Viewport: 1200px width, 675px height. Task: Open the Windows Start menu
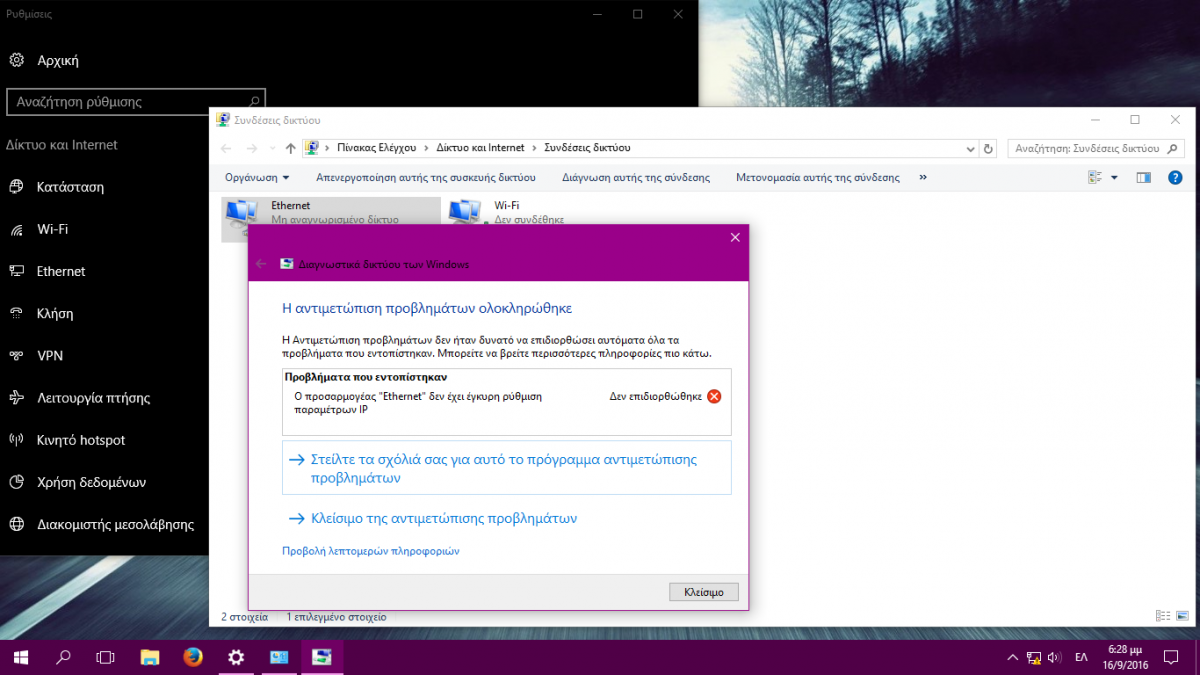[x=20, y=657]
